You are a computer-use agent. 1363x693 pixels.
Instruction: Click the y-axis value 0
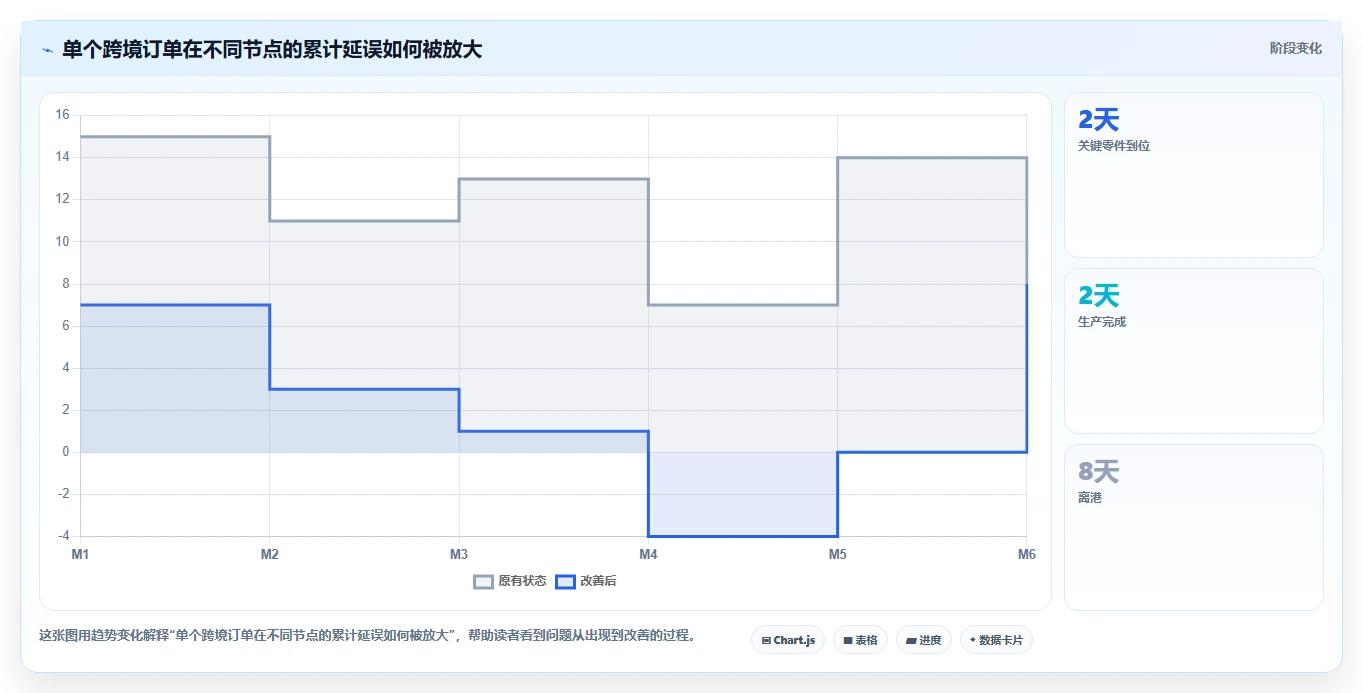(x=66, y=452)
